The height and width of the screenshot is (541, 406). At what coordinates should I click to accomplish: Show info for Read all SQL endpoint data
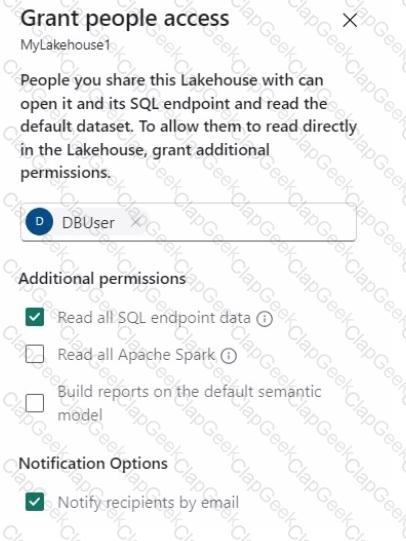pos(265,319)
